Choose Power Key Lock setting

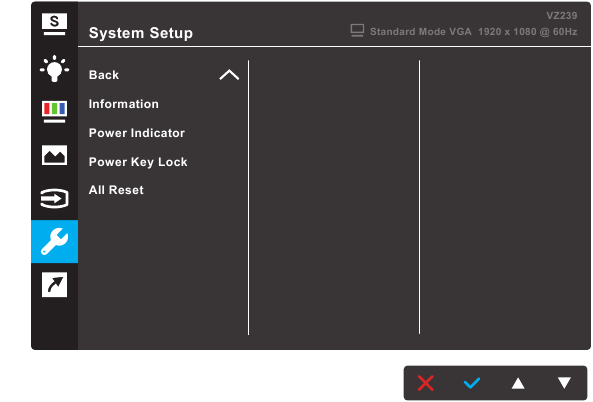(138, 162)
